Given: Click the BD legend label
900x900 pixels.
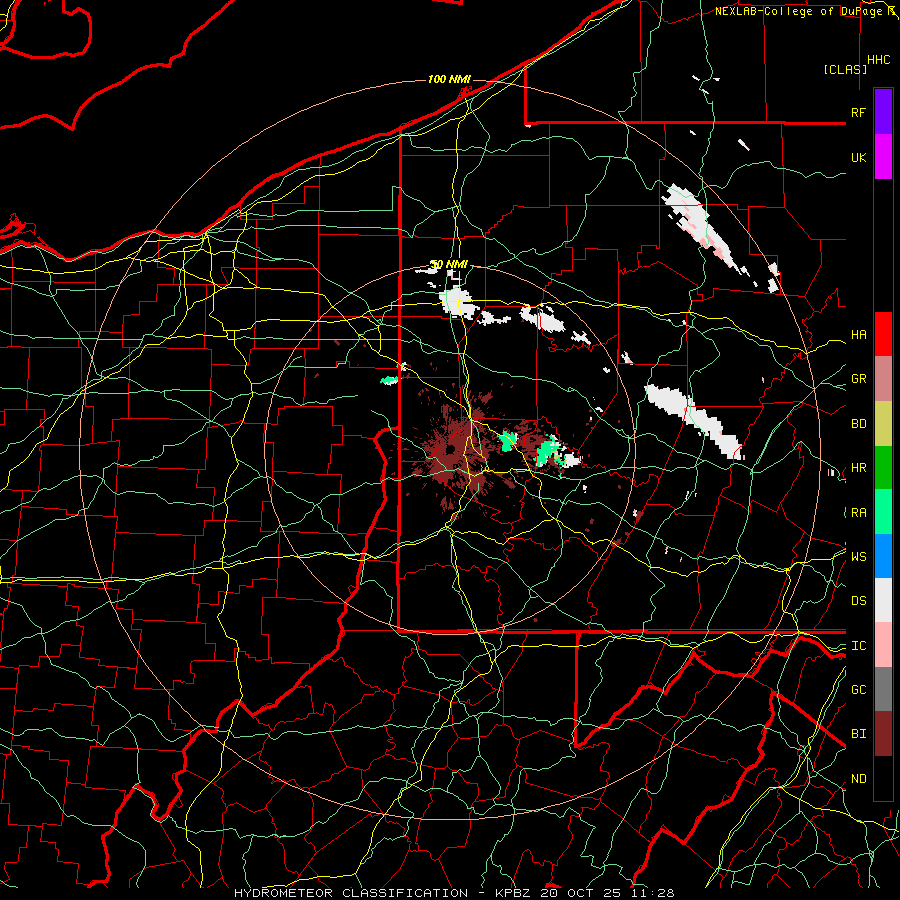Looking at the screenshot, I should click(858, 424).
